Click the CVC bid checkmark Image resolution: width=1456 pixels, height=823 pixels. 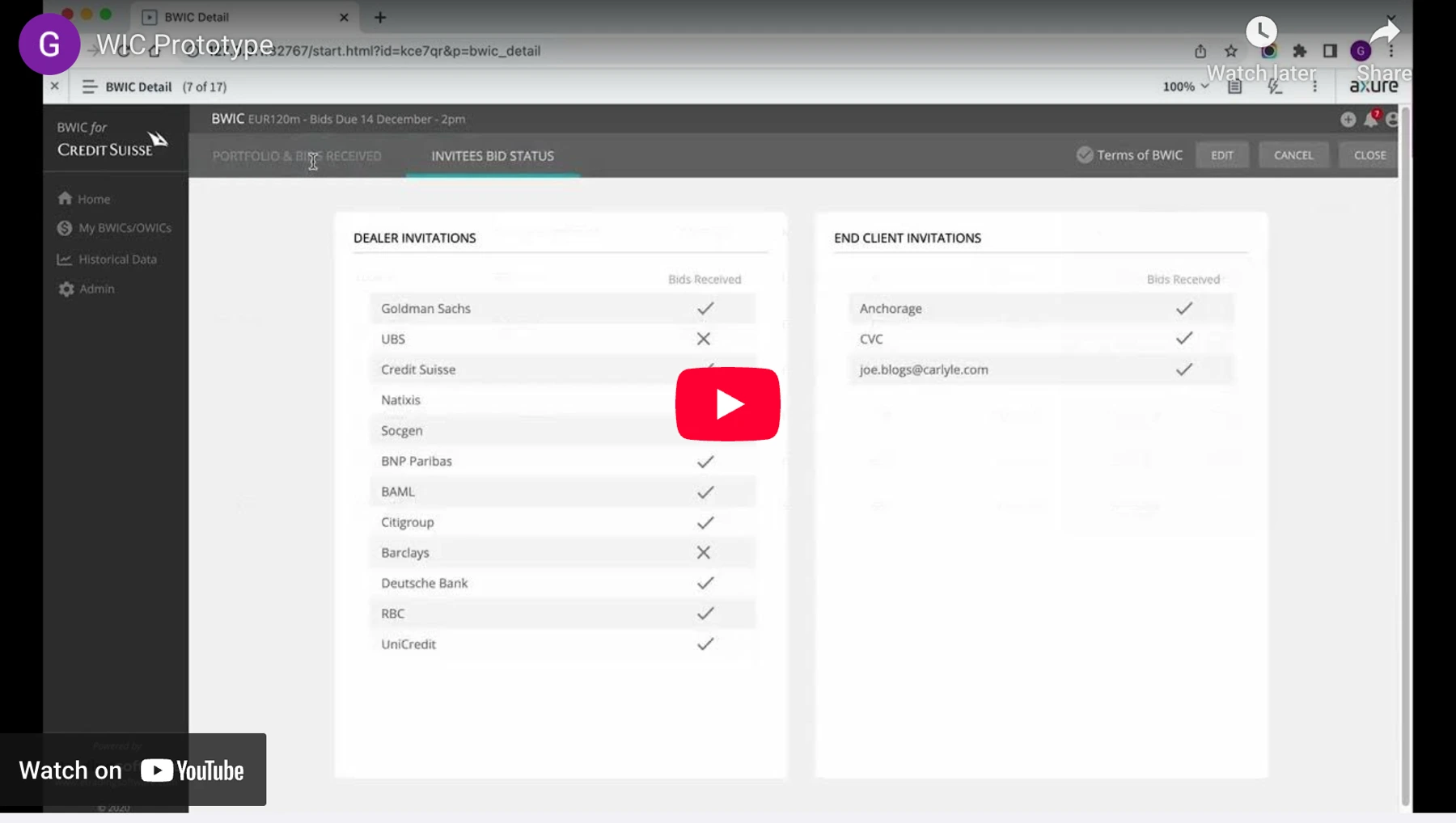(1184, 338)
